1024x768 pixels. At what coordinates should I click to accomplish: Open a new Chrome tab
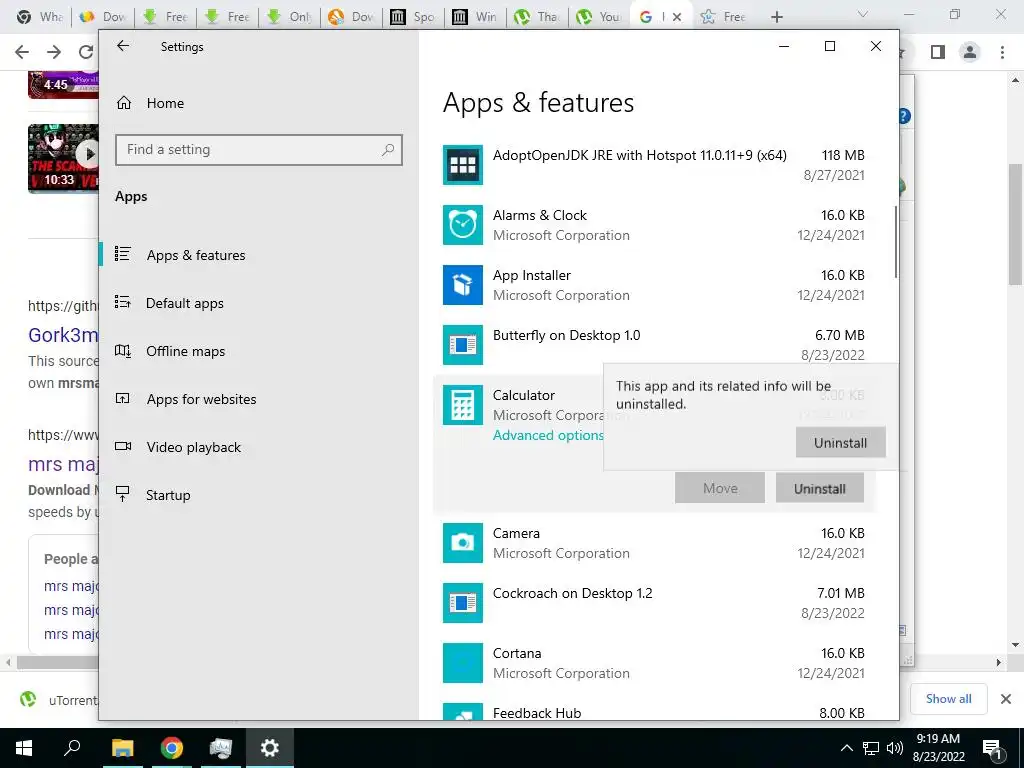776,17
